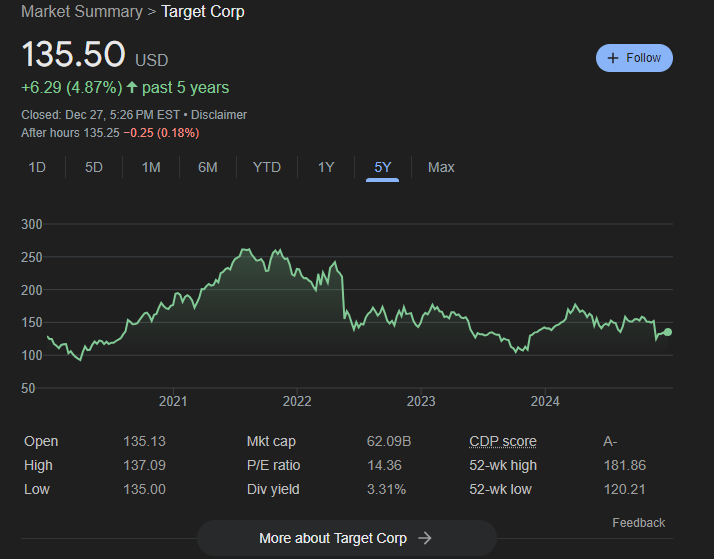Click the 50 y-axis label

28,388
